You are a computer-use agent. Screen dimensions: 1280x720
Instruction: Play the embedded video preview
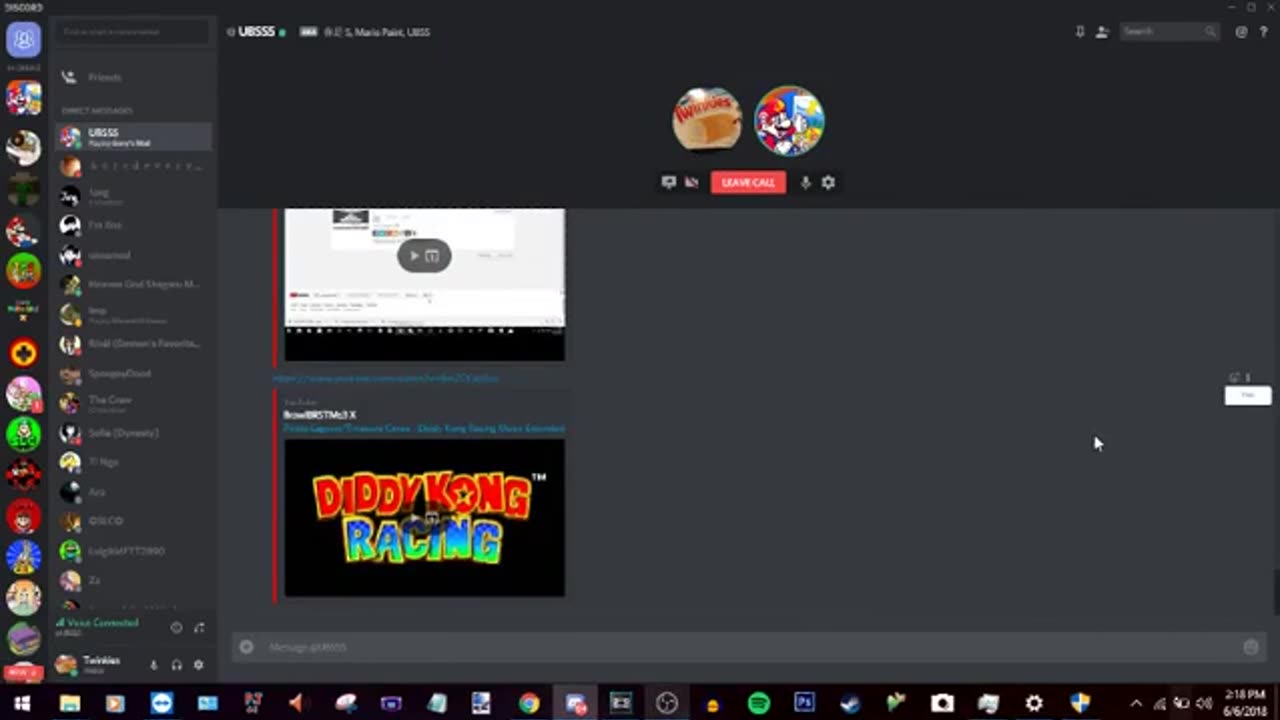[x=415, y=256]
